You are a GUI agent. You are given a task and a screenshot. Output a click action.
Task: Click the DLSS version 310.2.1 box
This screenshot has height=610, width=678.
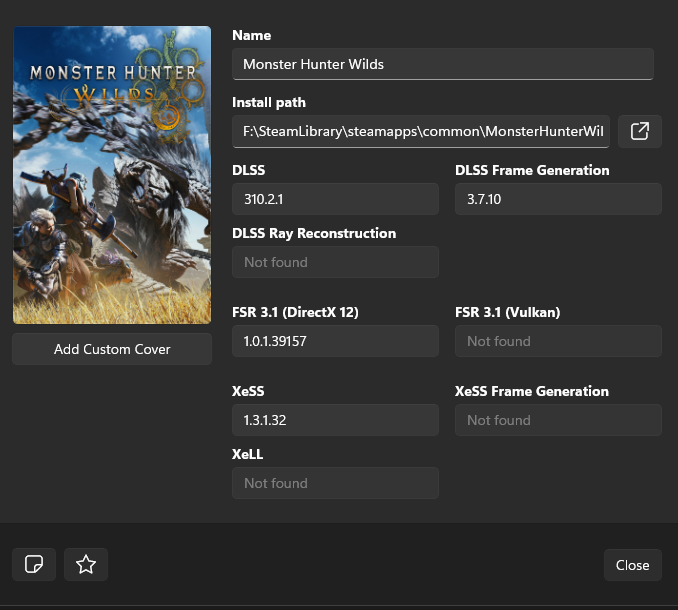[335, 199]
